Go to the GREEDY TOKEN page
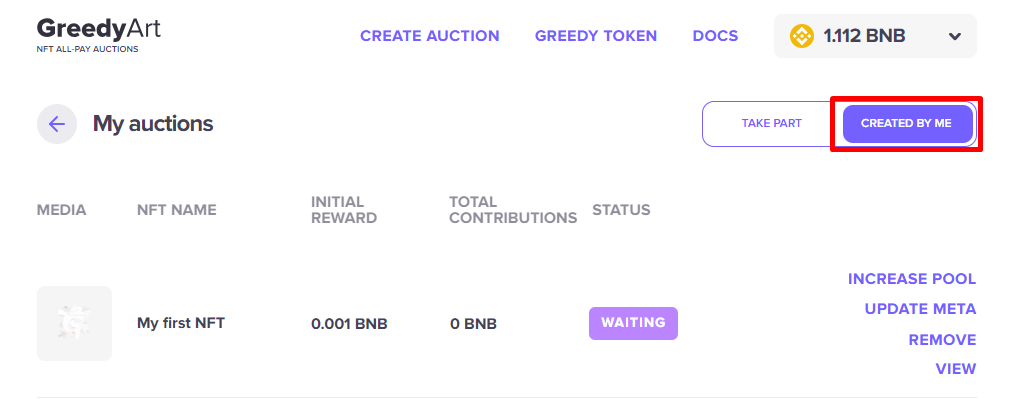1018x406 pixels. coord(596,36)
